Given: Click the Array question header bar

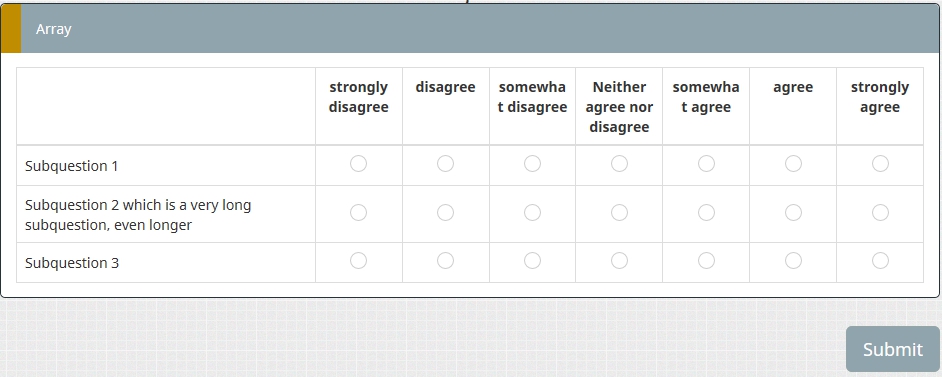Looking at the screenshot, I should [470, 29].
